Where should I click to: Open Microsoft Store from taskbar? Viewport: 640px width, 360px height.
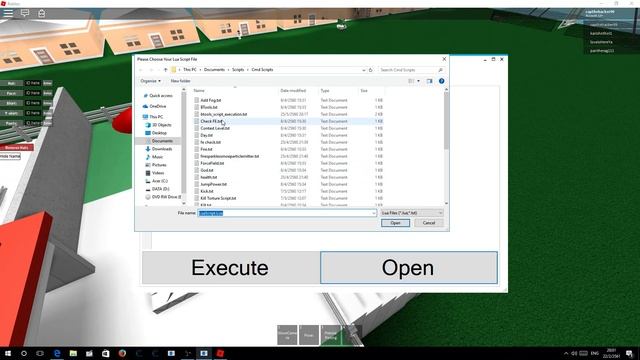coord(106,353)
